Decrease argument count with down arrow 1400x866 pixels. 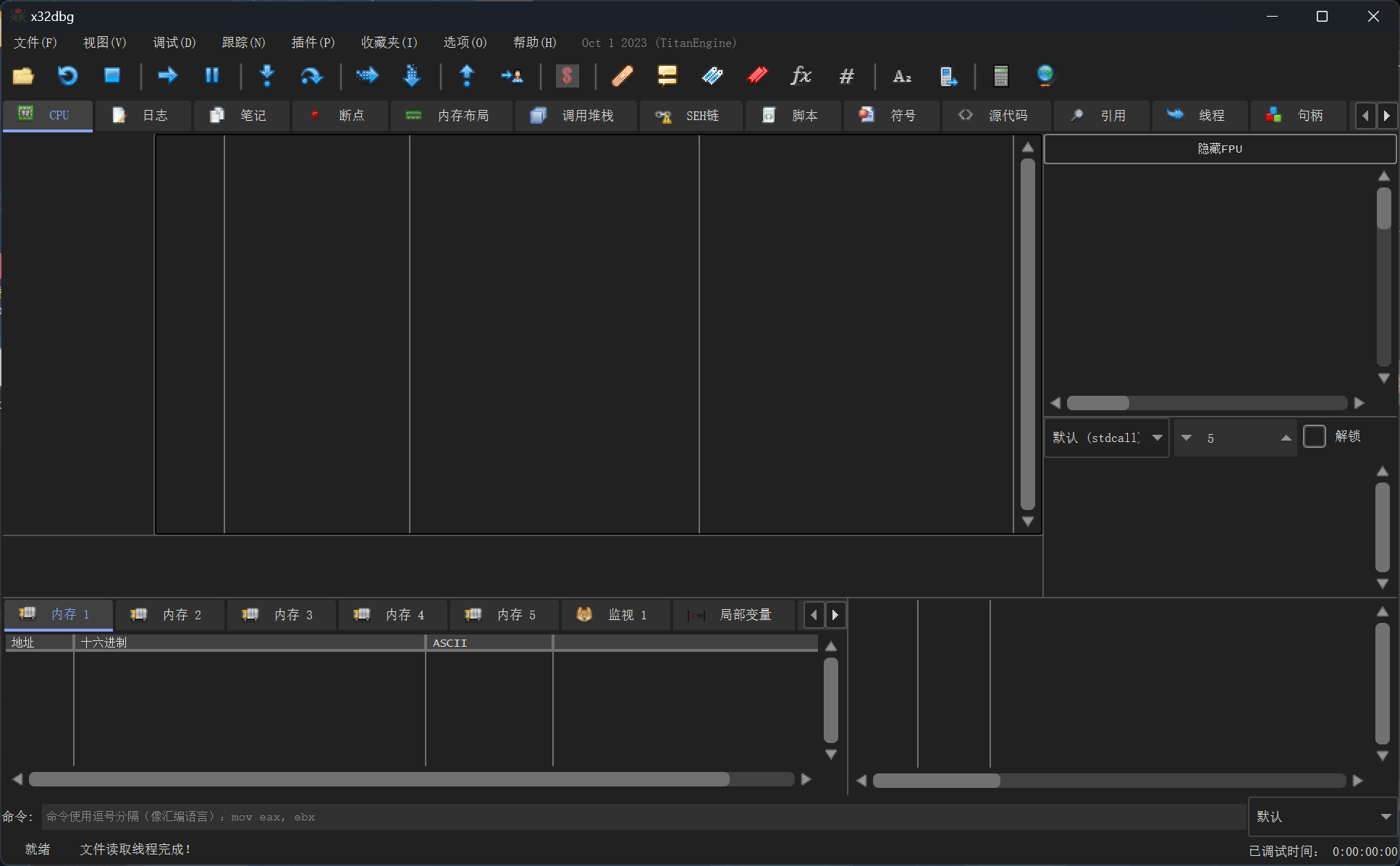click(x=1186, y=438)
